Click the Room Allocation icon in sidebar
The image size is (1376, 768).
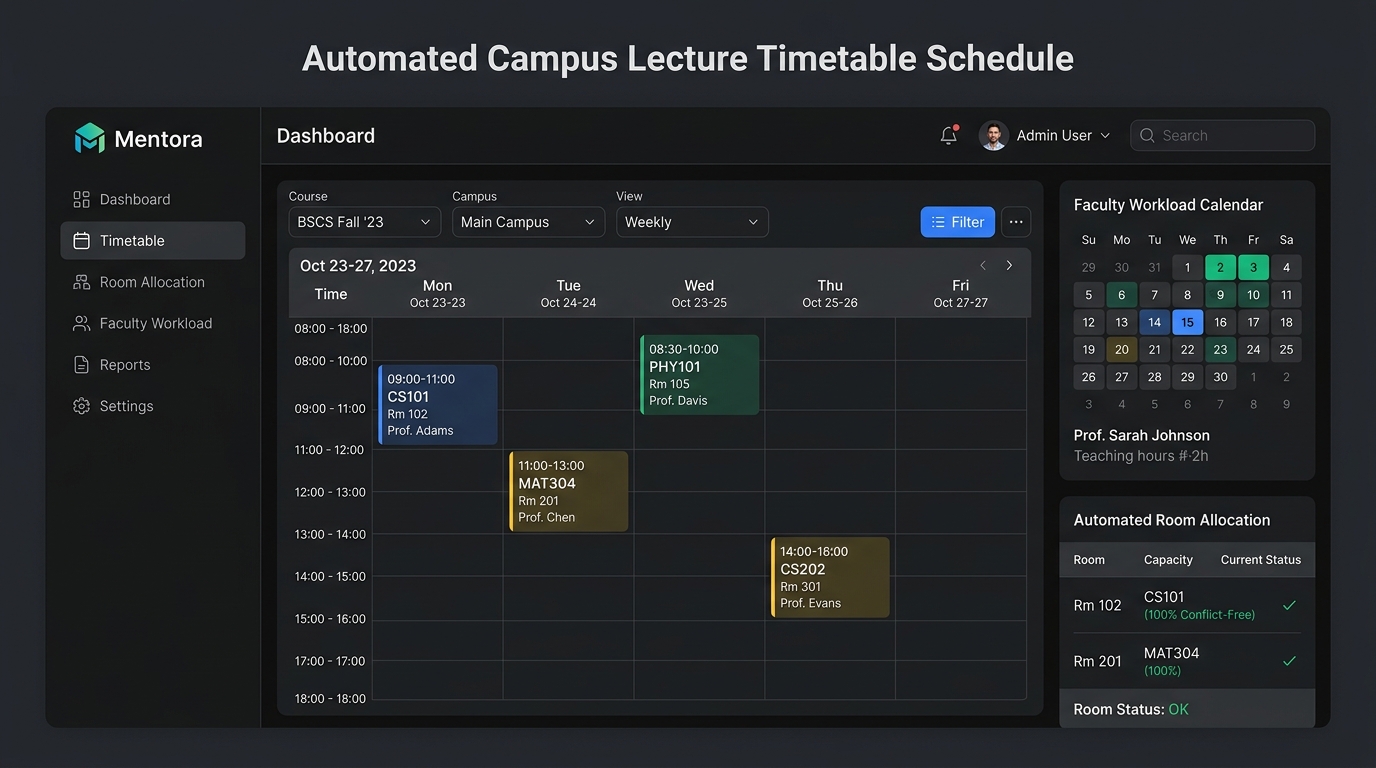(82, 282)
